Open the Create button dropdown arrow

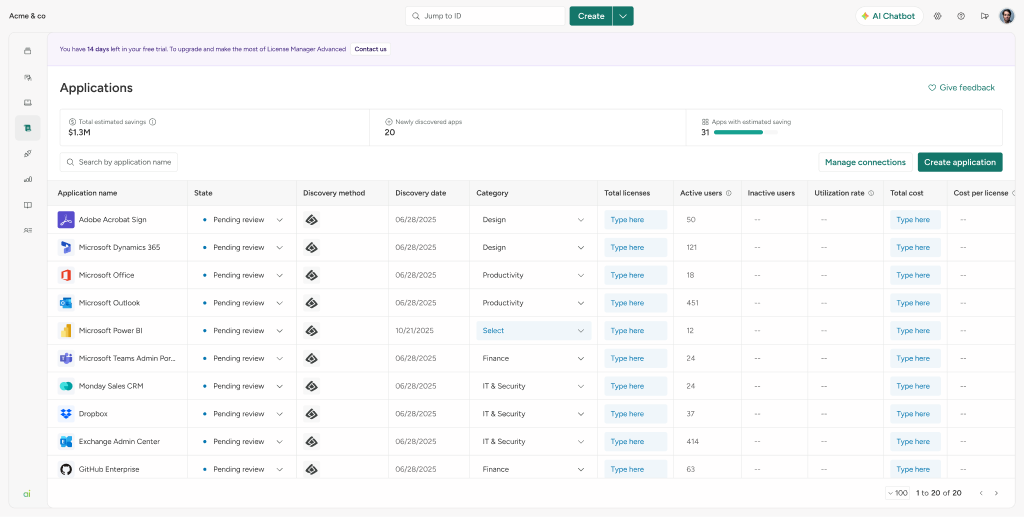623,16
